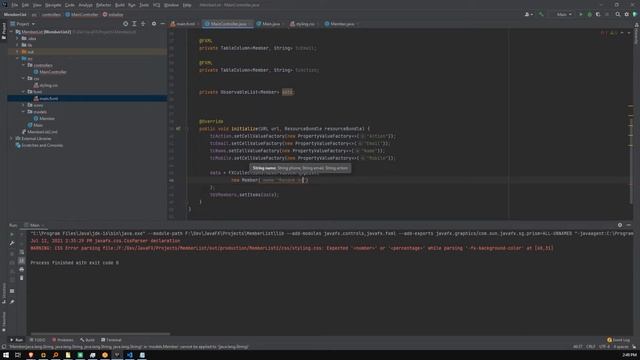Open the Build tool window tab
Viewport: 640px width, 360px height.
coord(87,340)
